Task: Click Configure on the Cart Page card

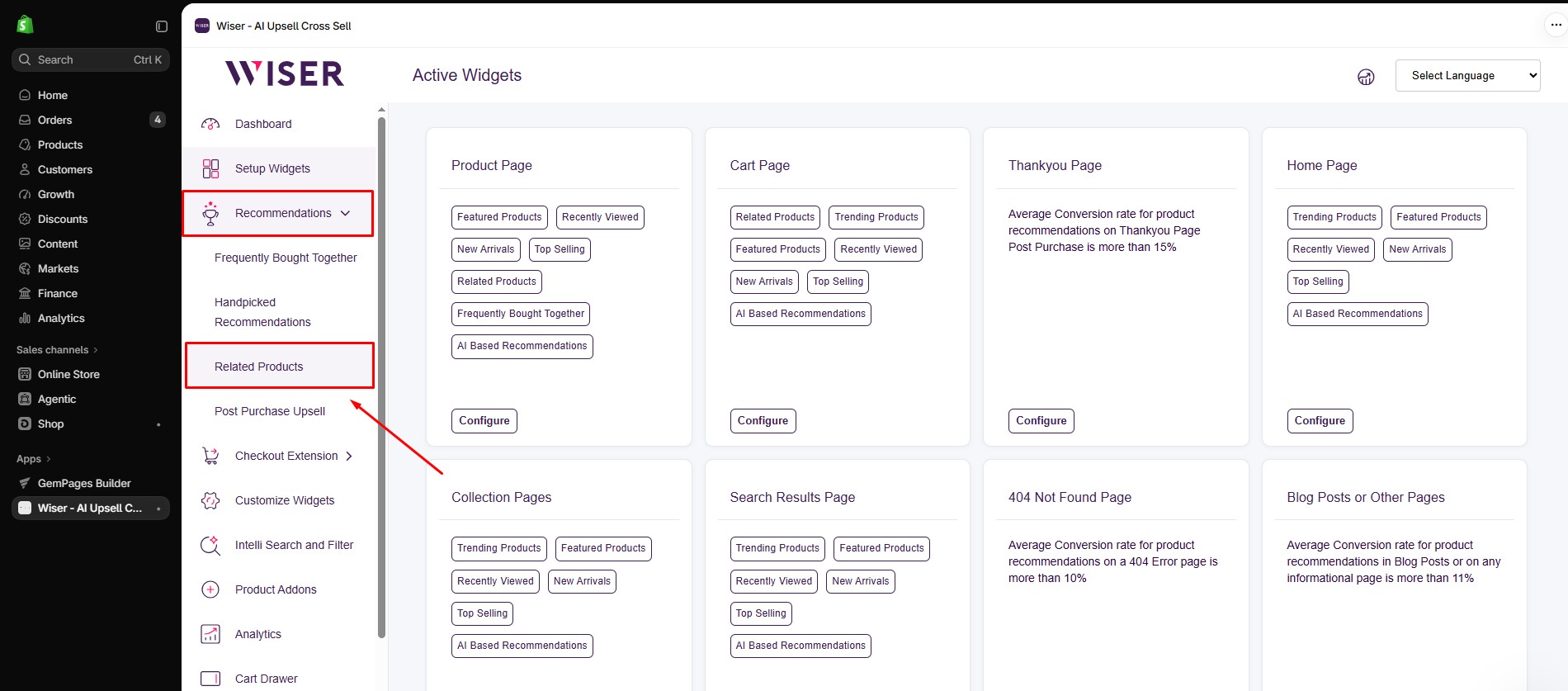Action: 763,421
